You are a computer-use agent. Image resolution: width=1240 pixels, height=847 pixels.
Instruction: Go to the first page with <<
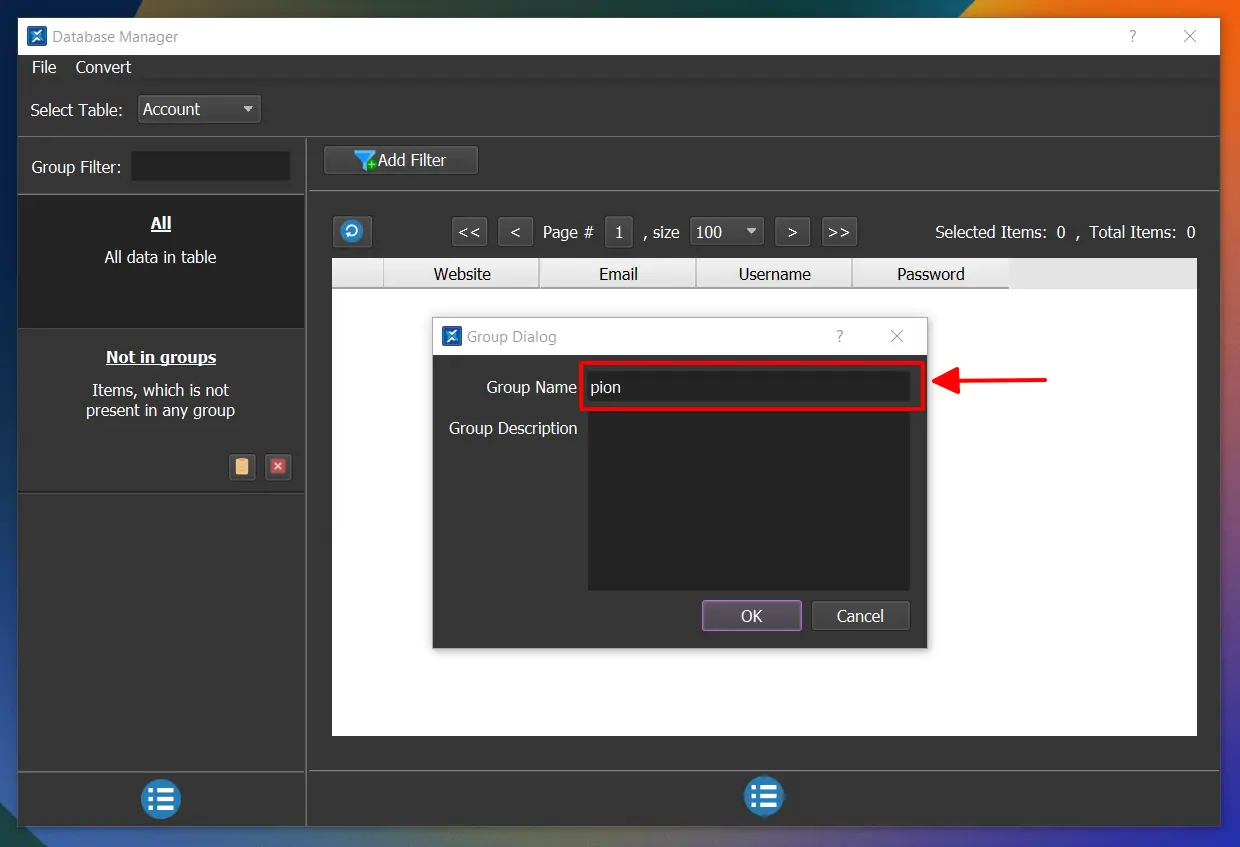(x=469, y=232)
